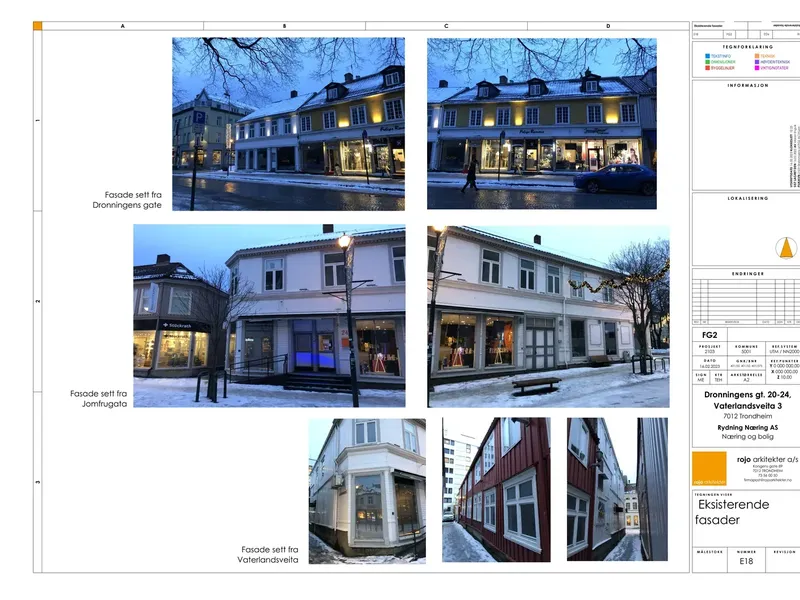Screen dimensions: 800x600
Task: Select the purple legend color swatch
Action: coord(757,62)
